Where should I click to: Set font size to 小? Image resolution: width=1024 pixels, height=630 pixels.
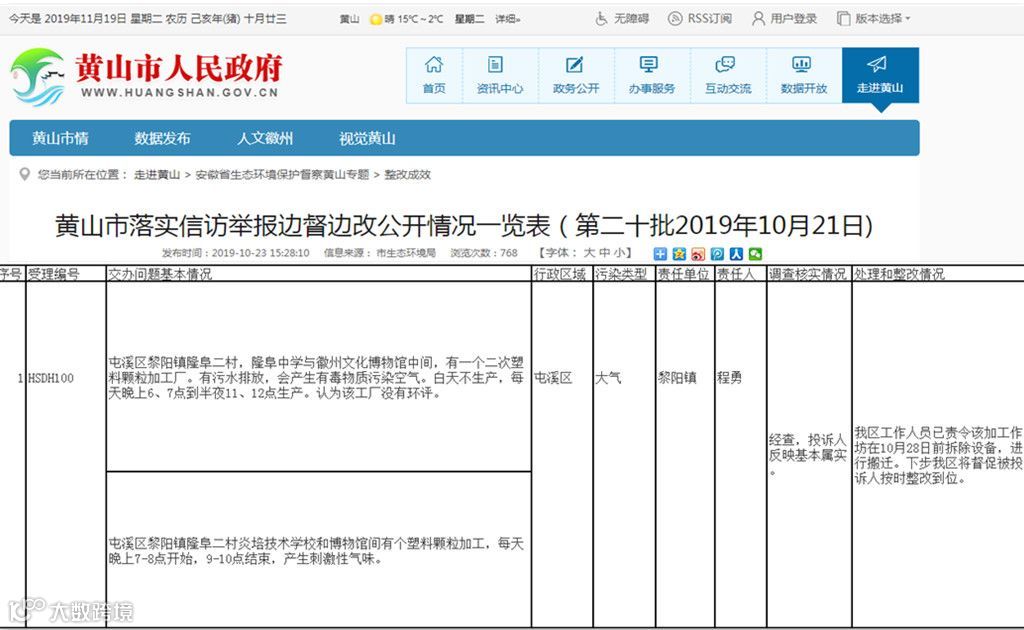tap(619, 253)
